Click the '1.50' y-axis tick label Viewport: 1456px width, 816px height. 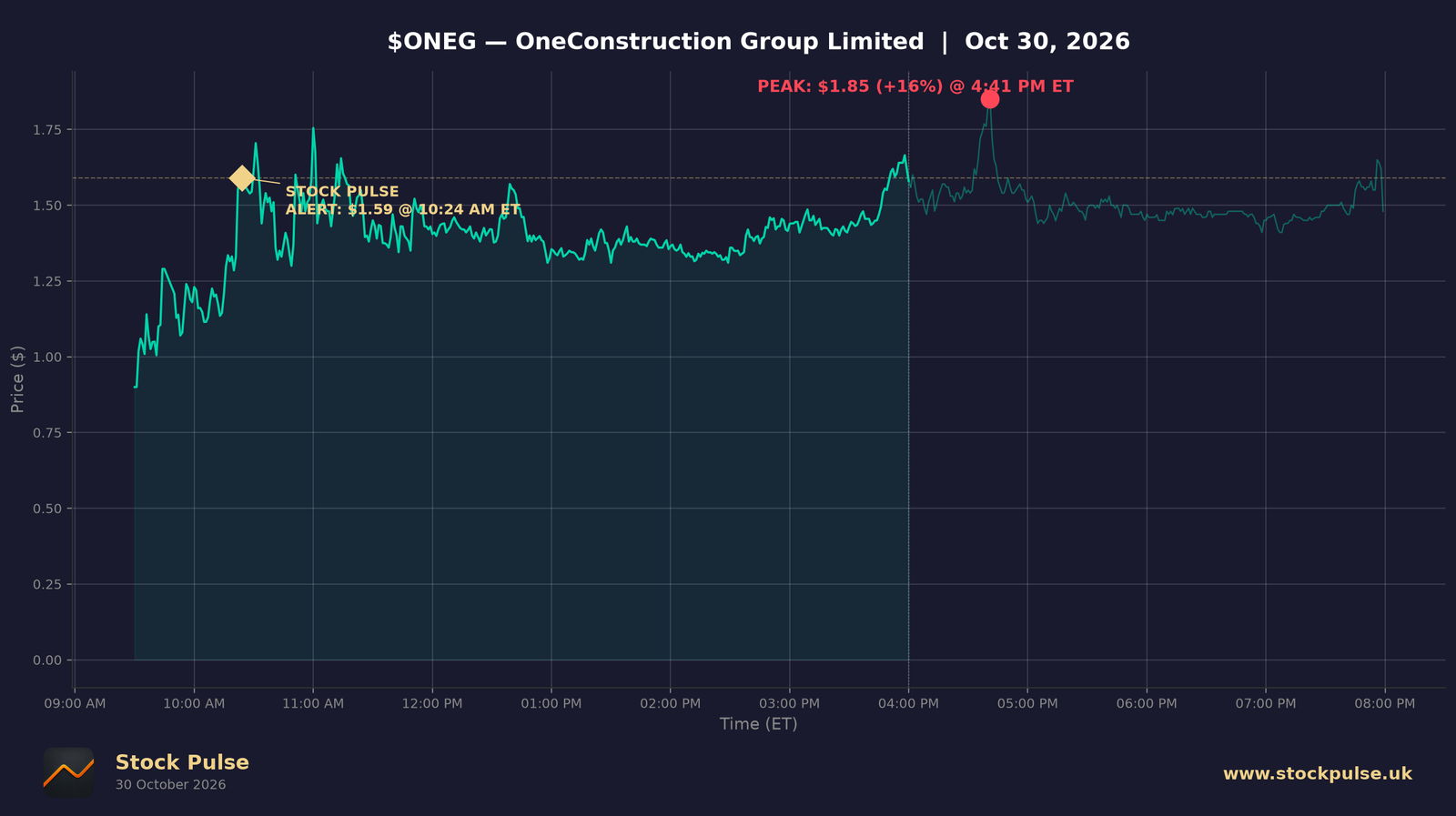pyautogui.click(x=47, y=206)
